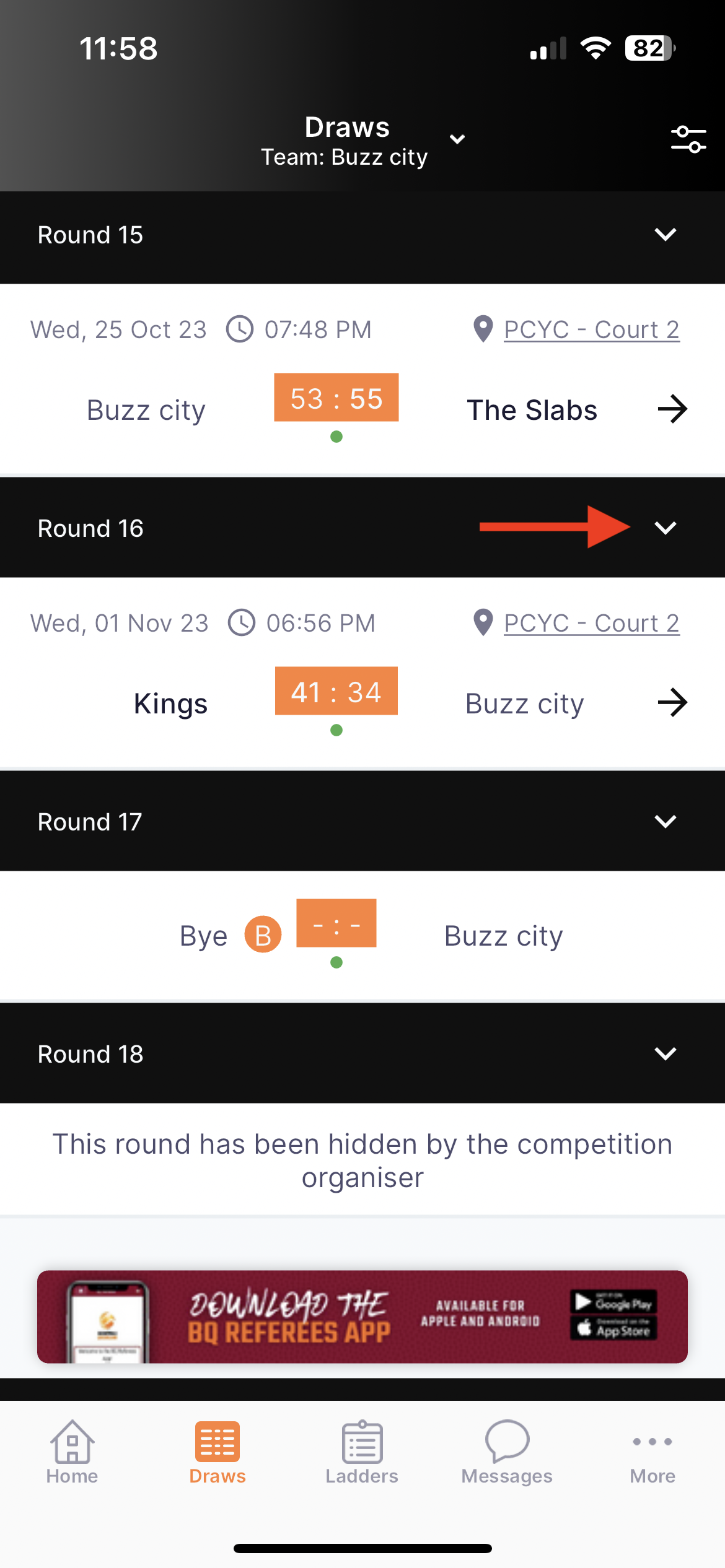Tap the 41 : 34 score box
725x1568 pixels.
[x=336, y=691]
